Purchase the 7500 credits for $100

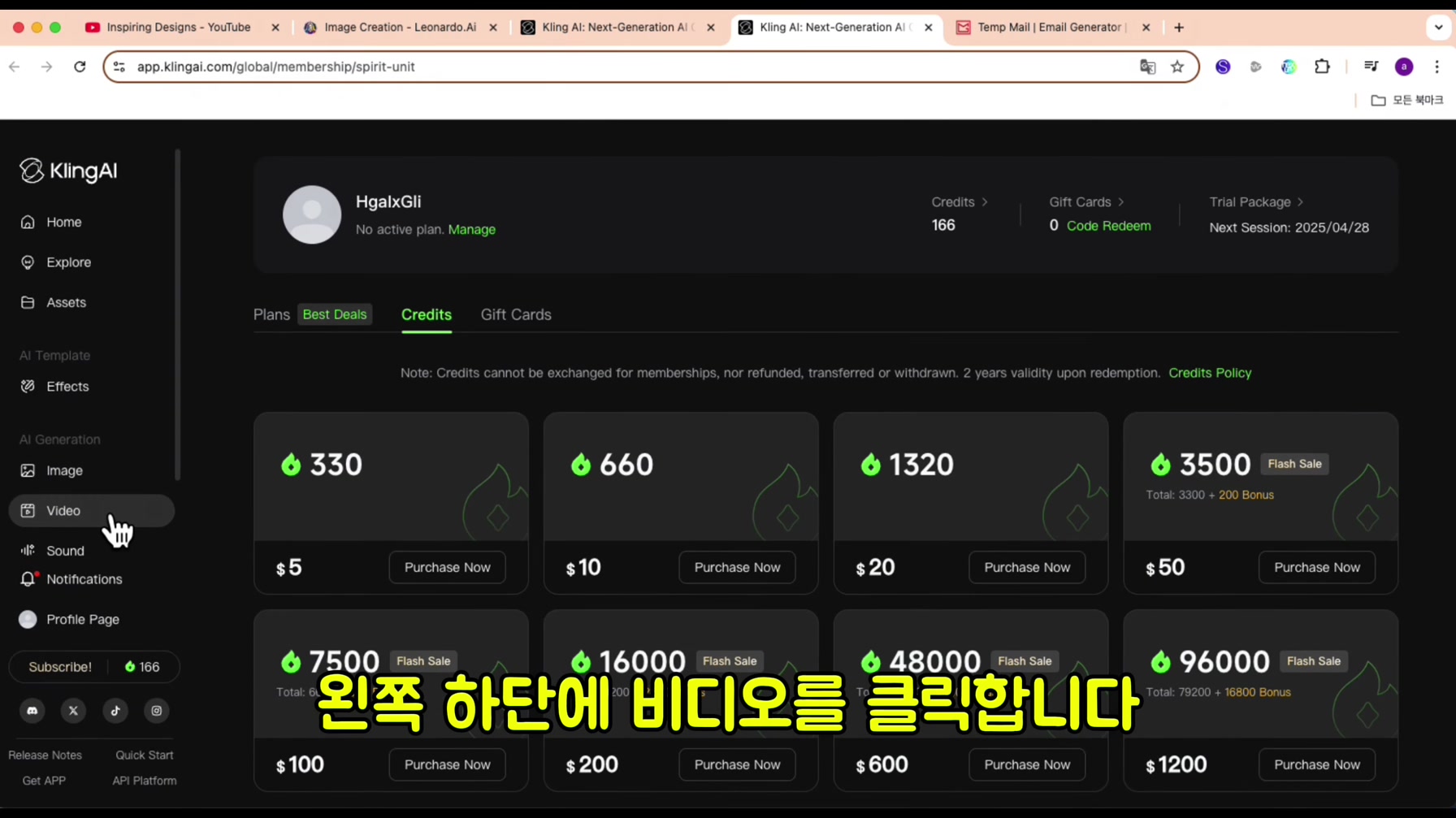coord(447,764)
